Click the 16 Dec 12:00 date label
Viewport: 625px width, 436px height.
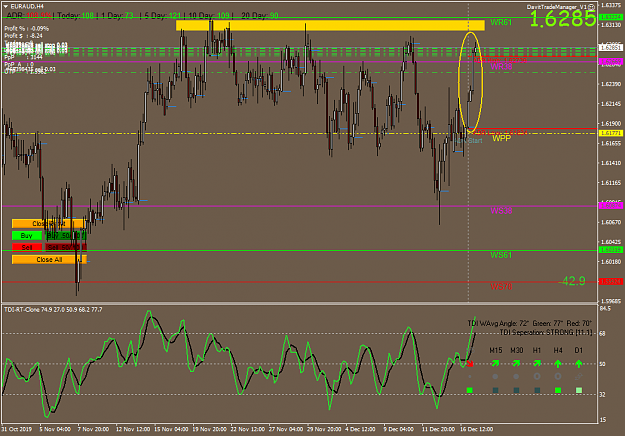[477, 429]
